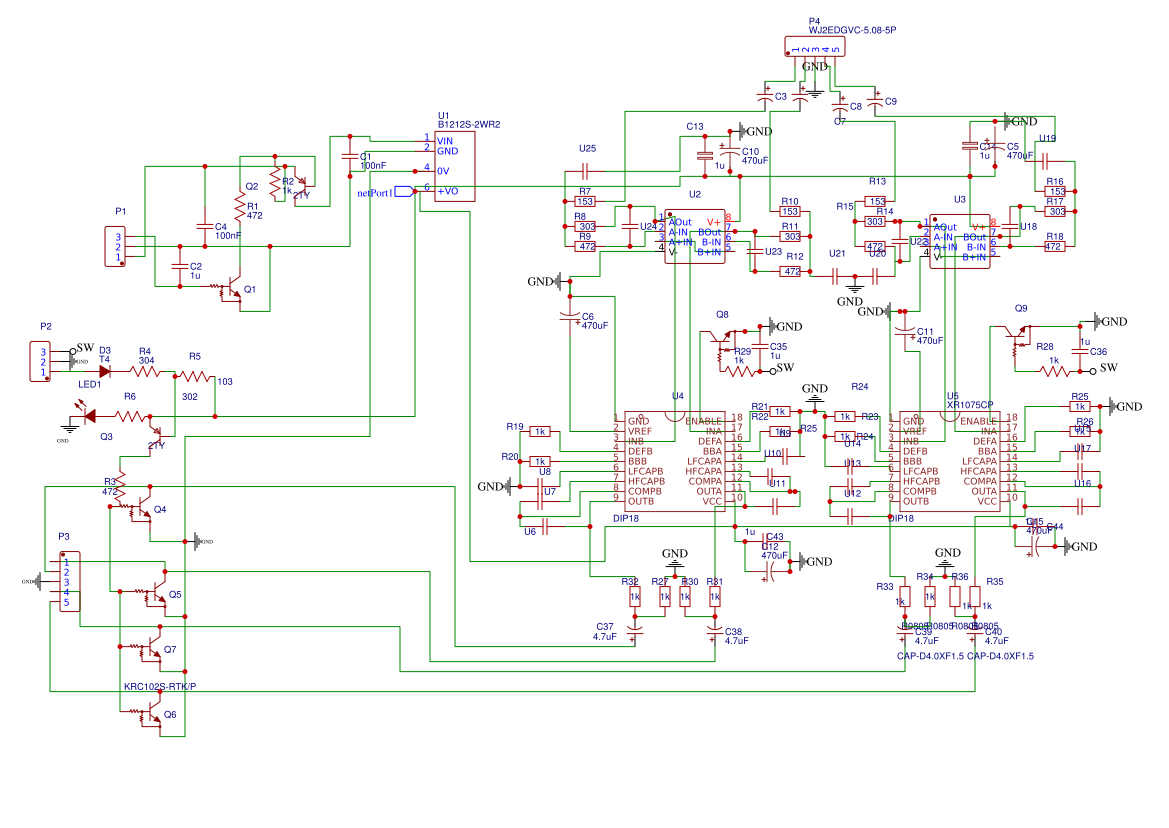
Task: Select the XR1075CP part label
Action: click(x=970, y=405)
